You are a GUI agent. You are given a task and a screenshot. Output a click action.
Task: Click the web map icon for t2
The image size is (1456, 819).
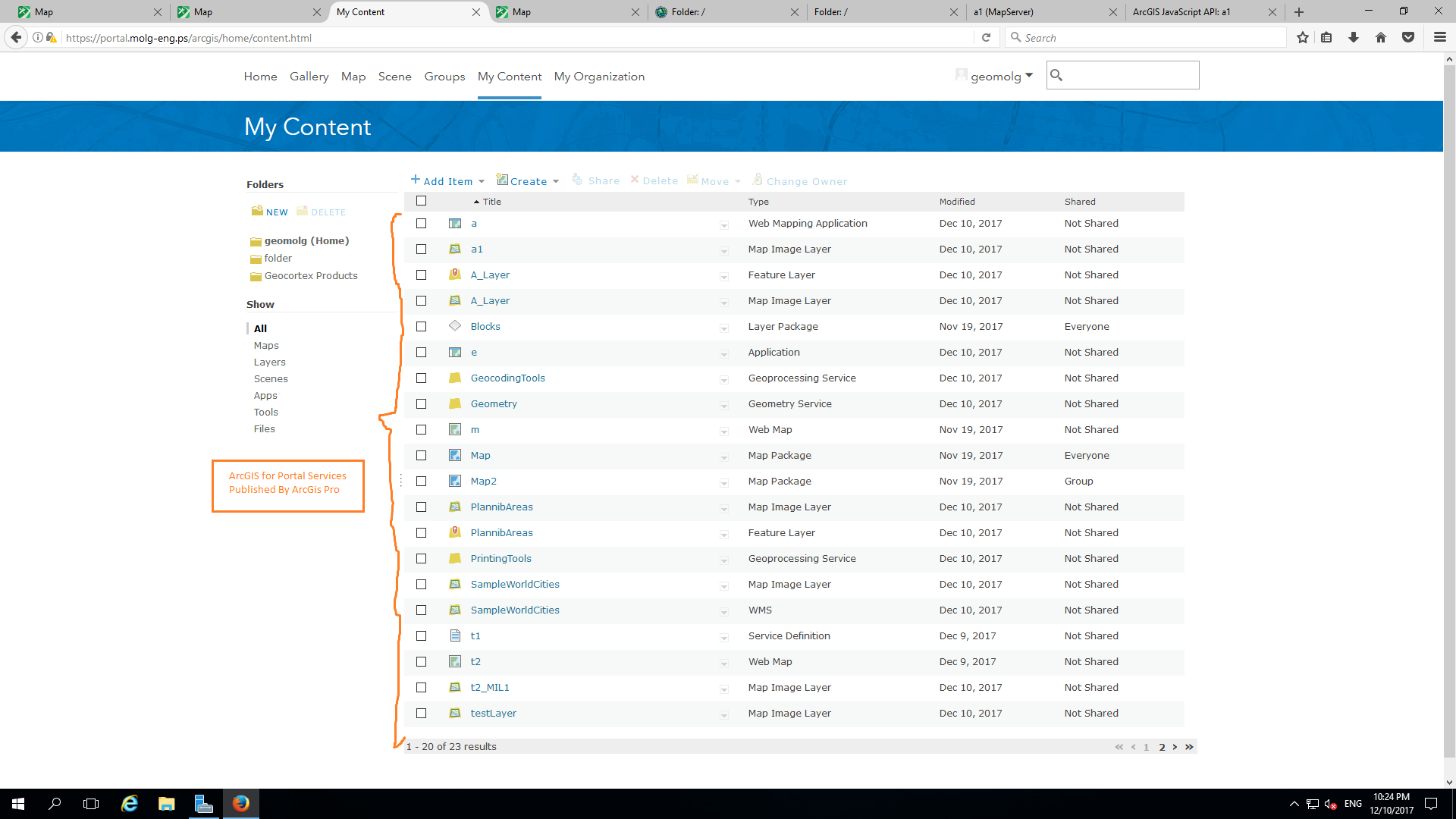point(455,661)
